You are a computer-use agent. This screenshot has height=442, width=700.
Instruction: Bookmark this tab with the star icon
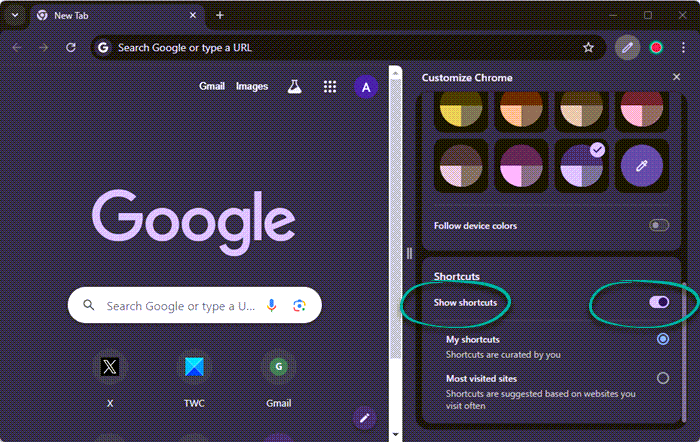588,47
